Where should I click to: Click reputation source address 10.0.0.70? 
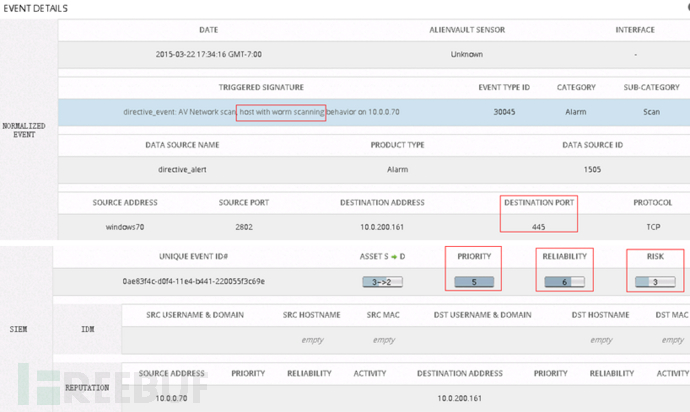pos(171,398)
